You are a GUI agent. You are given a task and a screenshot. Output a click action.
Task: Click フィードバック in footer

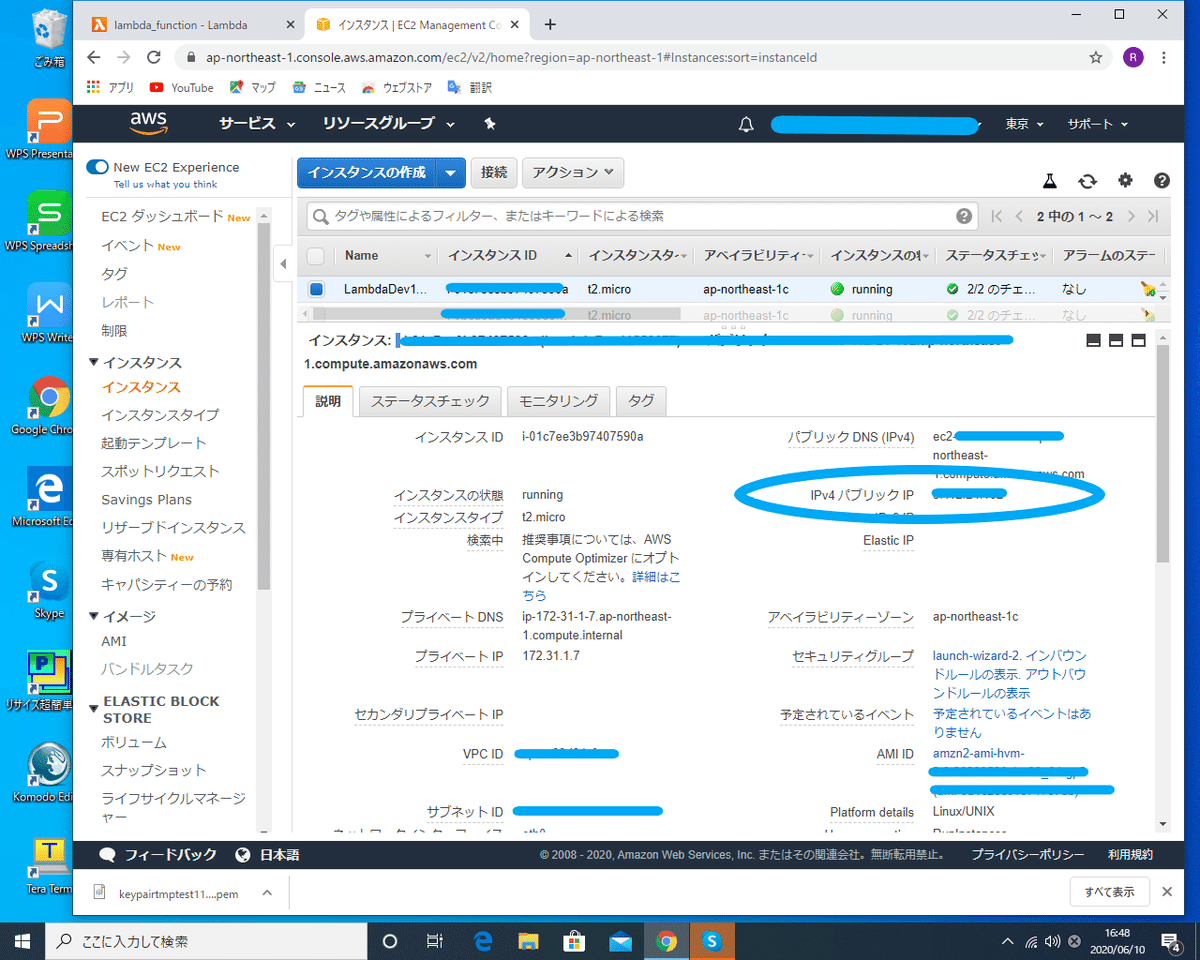point(159,855)
